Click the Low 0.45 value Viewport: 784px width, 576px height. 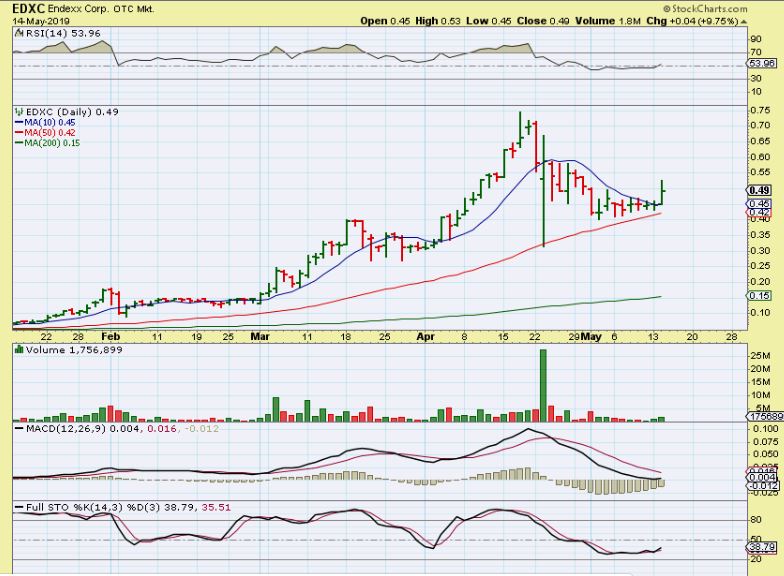[x=488, y=21]
